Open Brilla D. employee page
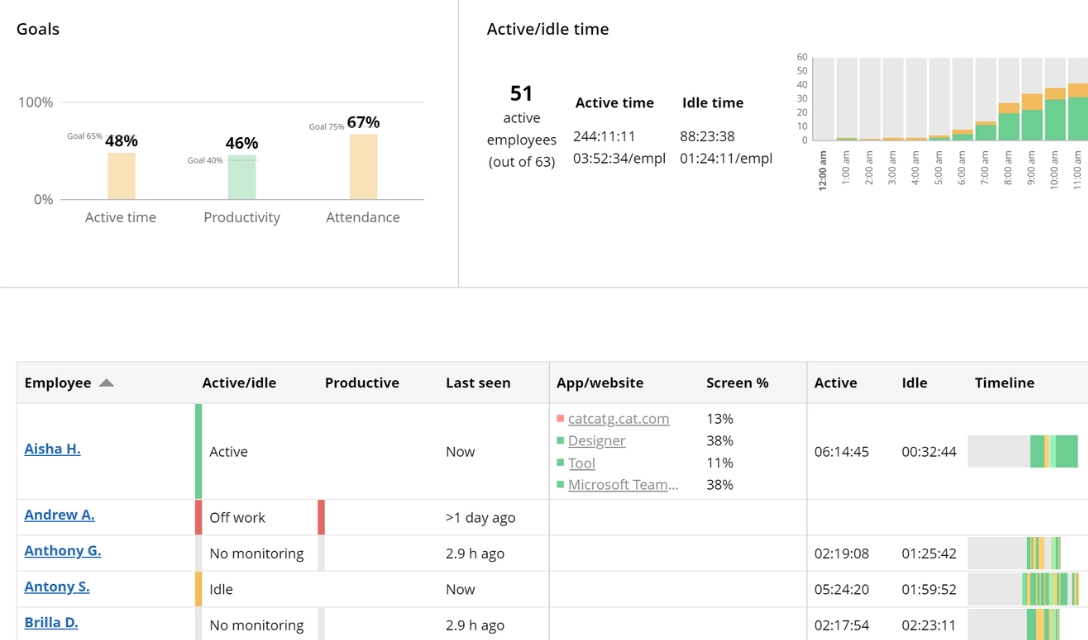 pos(51,623)
